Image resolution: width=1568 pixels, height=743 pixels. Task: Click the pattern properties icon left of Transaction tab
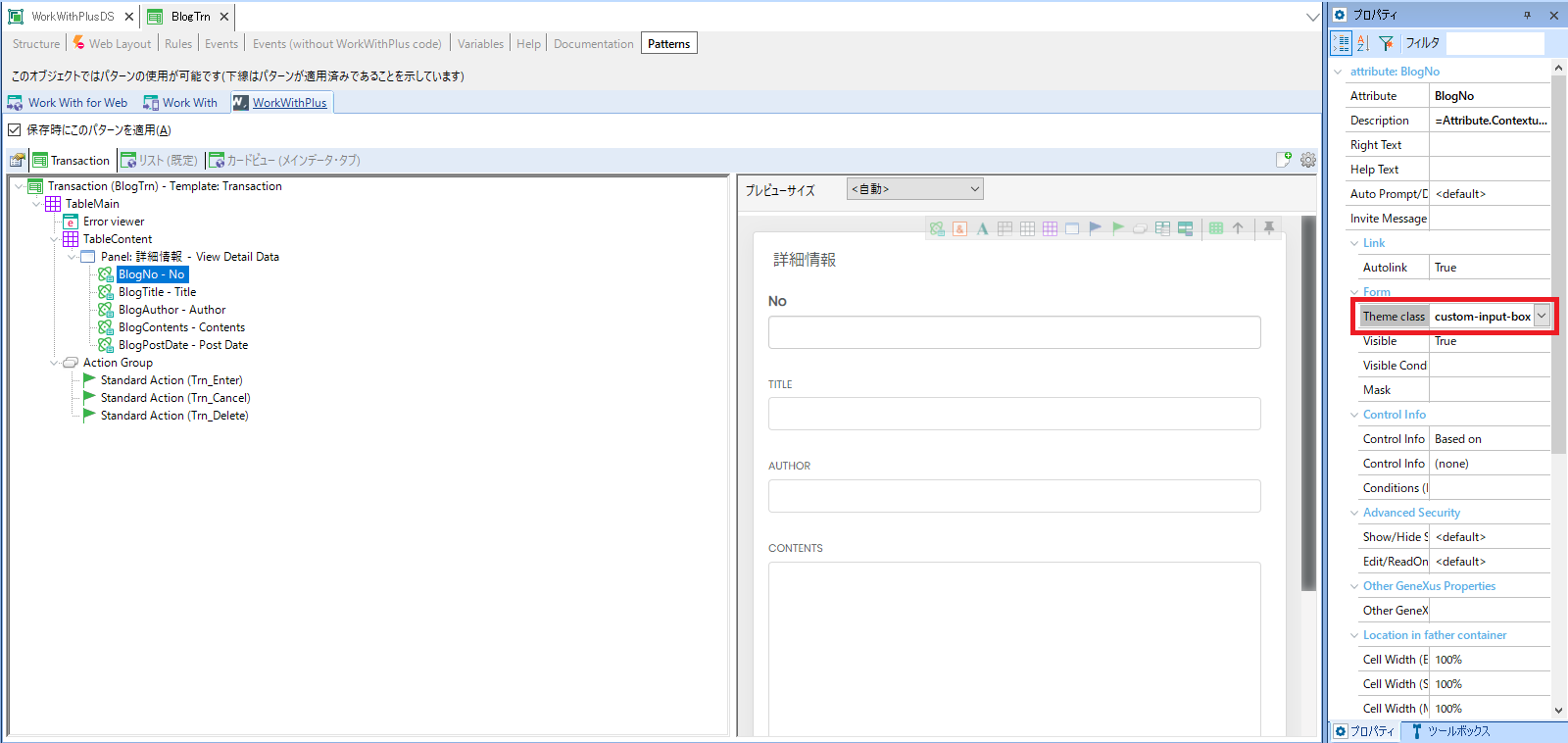click(x=18, y=160)
